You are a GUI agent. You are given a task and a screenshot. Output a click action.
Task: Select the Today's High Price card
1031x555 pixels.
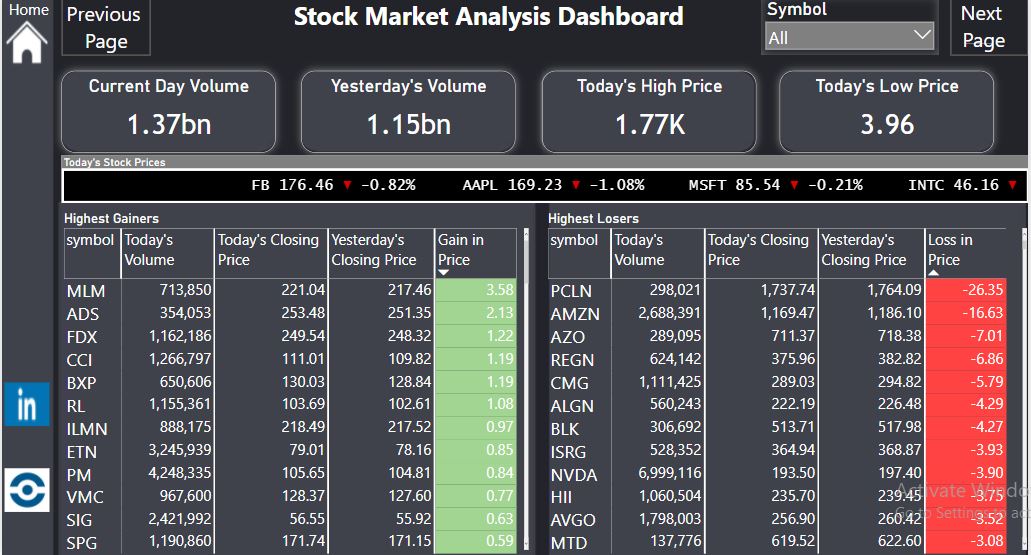coord(649,112)
